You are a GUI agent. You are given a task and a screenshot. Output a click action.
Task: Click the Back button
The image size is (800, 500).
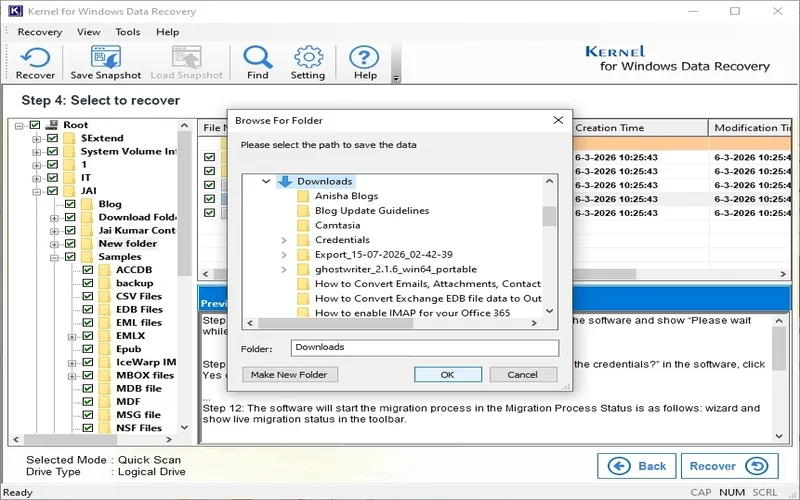point(637,466)
